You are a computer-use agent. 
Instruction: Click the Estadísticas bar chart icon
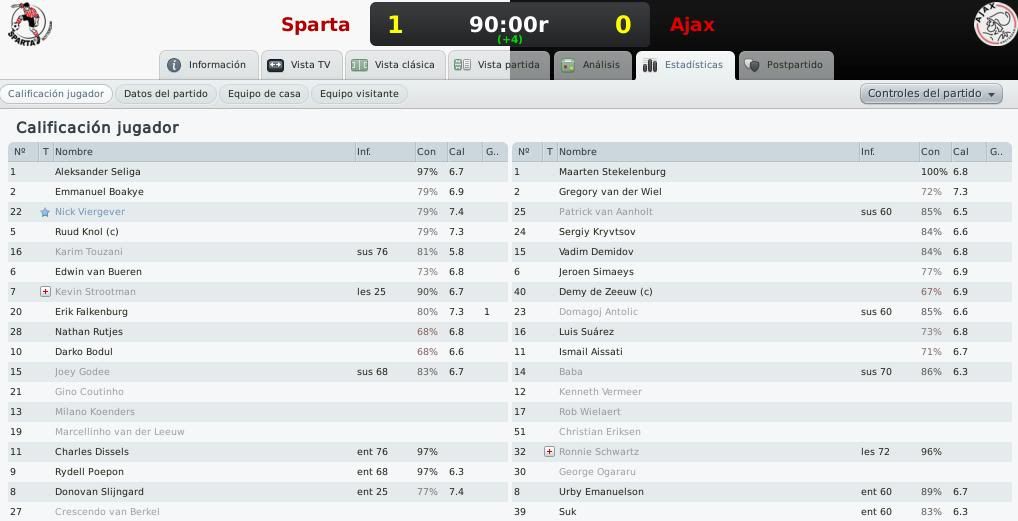click(x=650, y=65)
